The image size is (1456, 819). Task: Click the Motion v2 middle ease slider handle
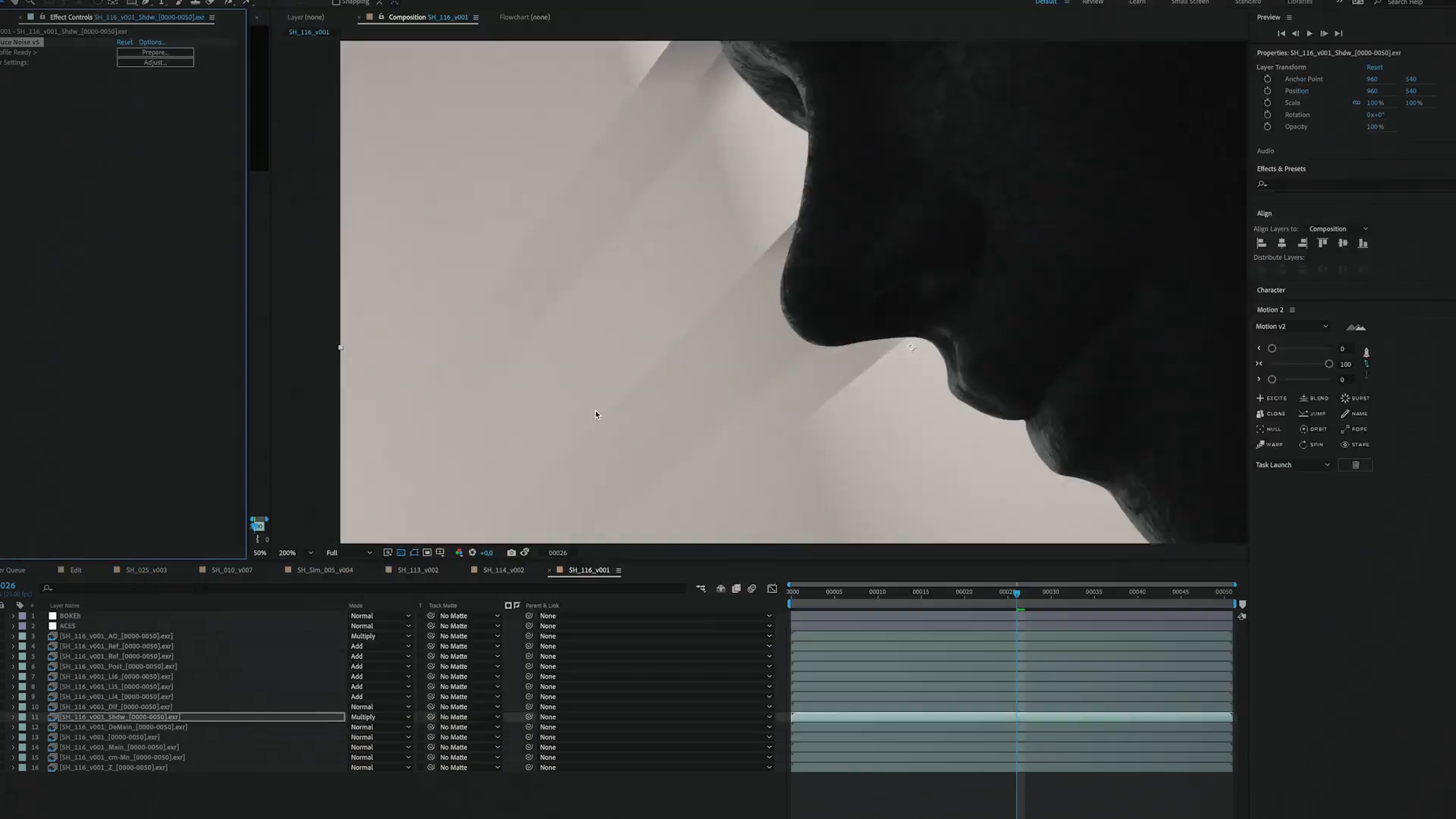[1329, 365]
